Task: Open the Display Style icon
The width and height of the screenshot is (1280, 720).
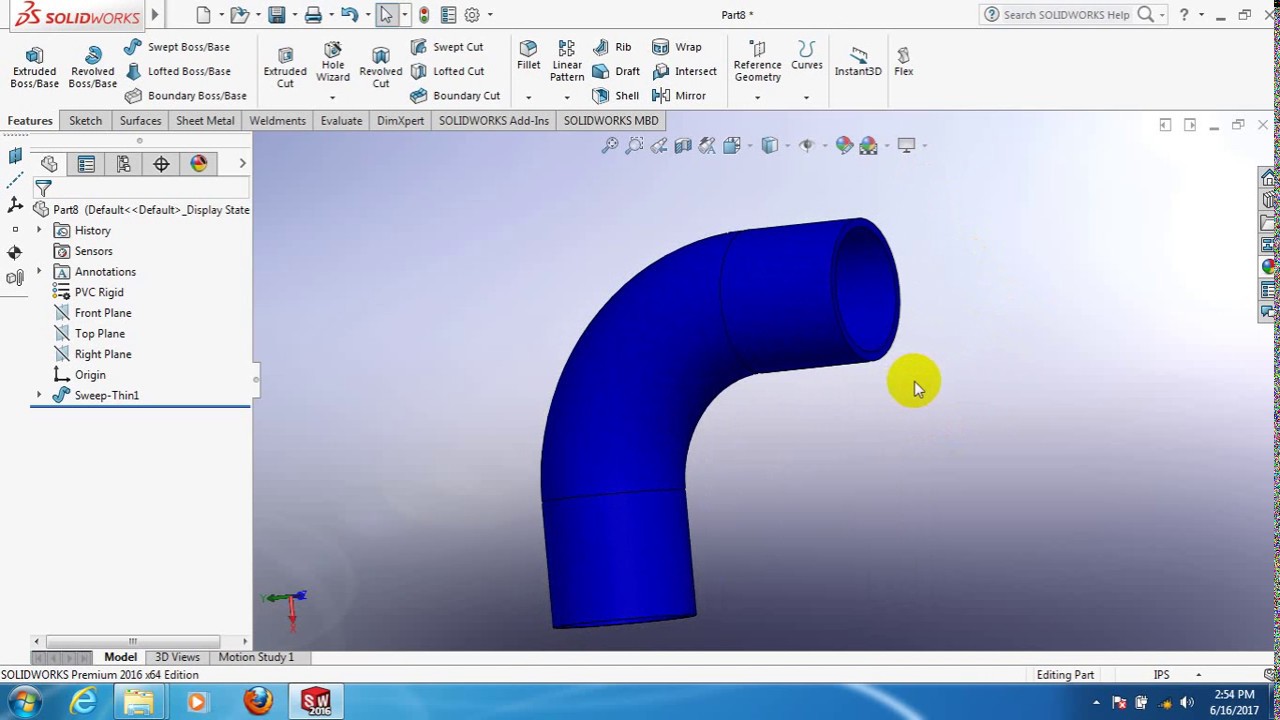Action: pos(770,146)
